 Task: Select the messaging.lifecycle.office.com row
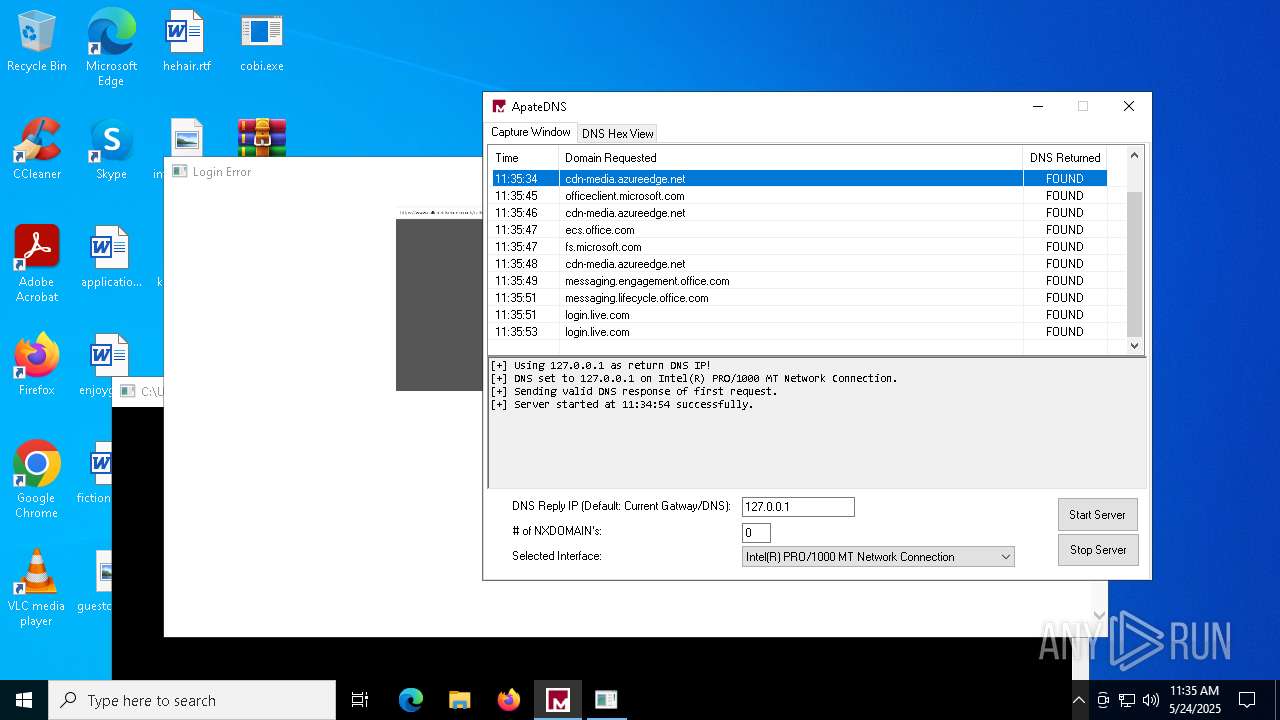tap(798, 298)
